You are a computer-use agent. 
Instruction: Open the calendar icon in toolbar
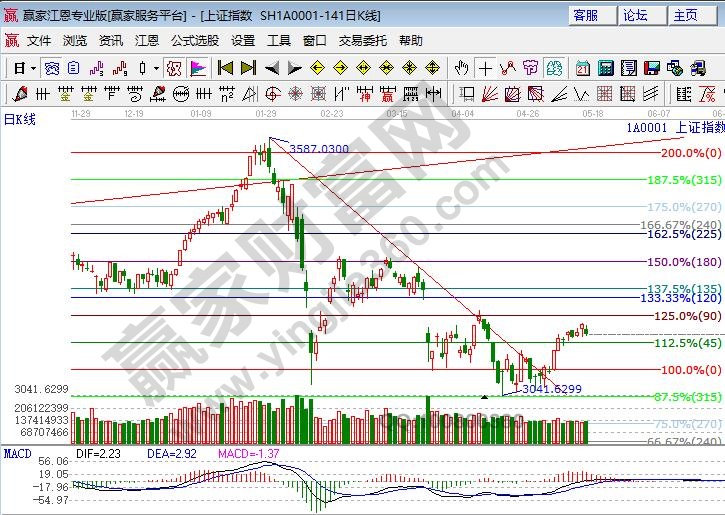(582, 68)
